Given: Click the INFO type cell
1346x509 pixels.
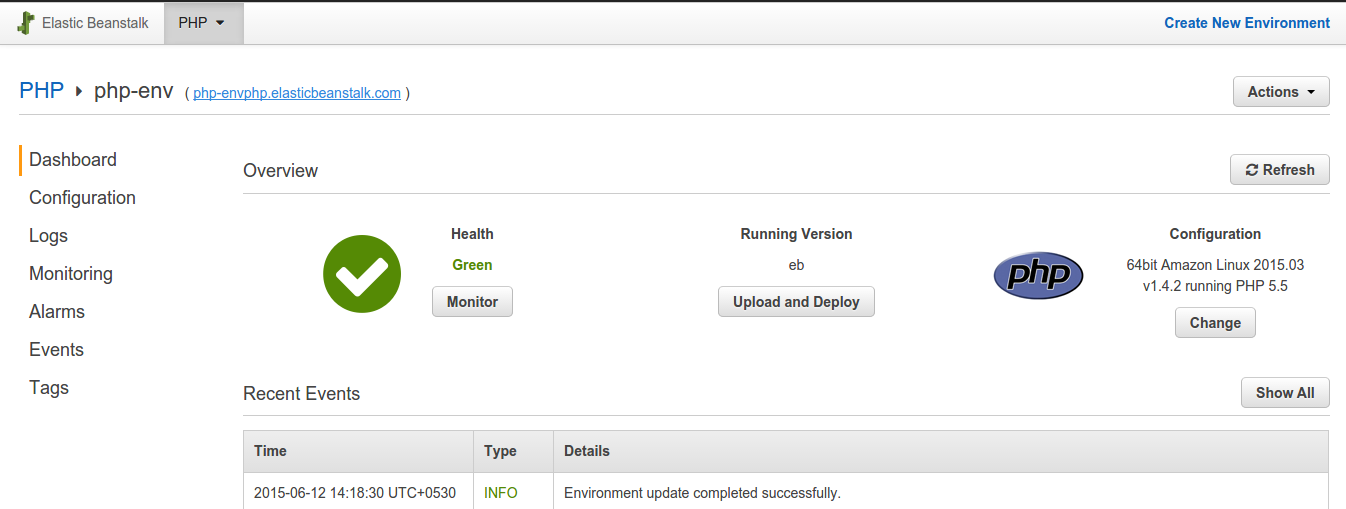Looking at the screenshot, I should click(501, 493).
